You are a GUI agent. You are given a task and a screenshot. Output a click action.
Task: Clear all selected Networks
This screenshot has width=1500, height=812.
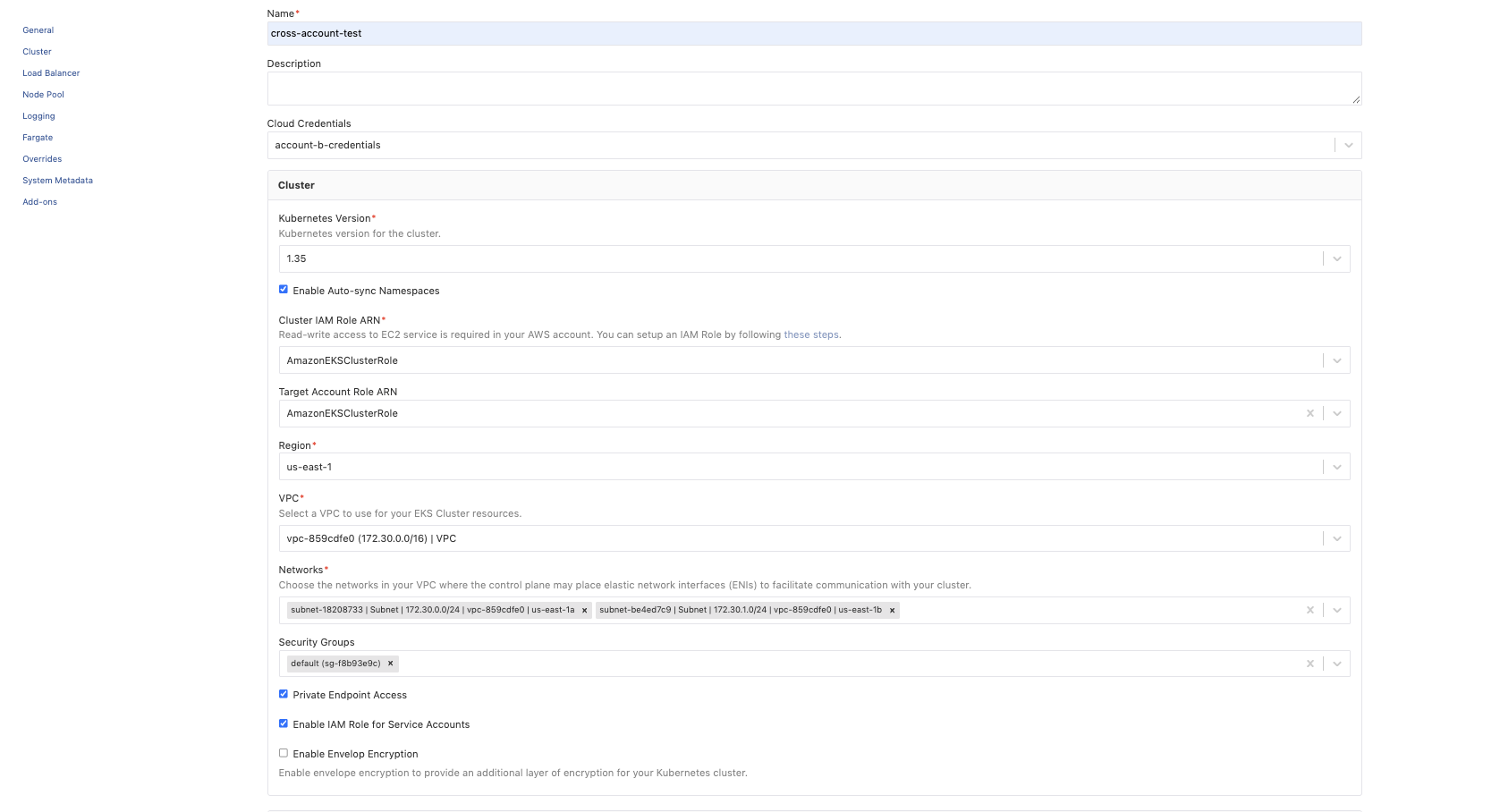(x=1309, y=610)
